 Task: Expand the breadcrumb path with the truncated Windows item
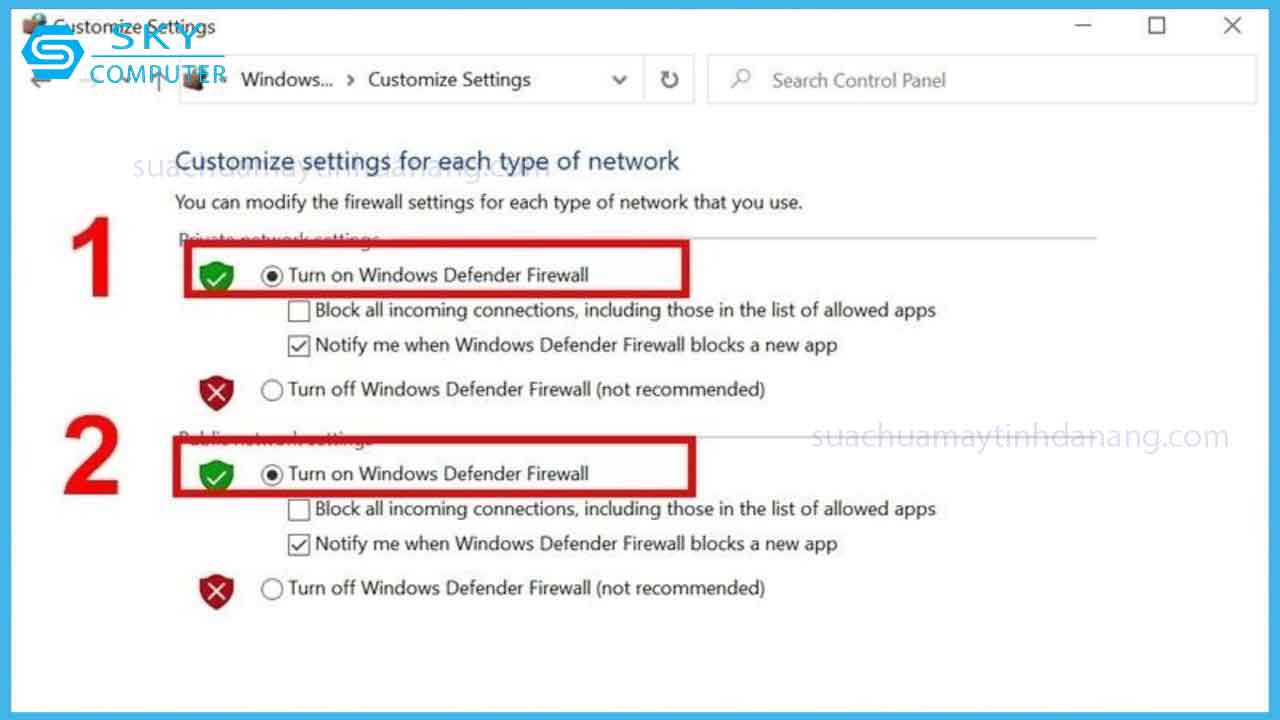(287, 79)
